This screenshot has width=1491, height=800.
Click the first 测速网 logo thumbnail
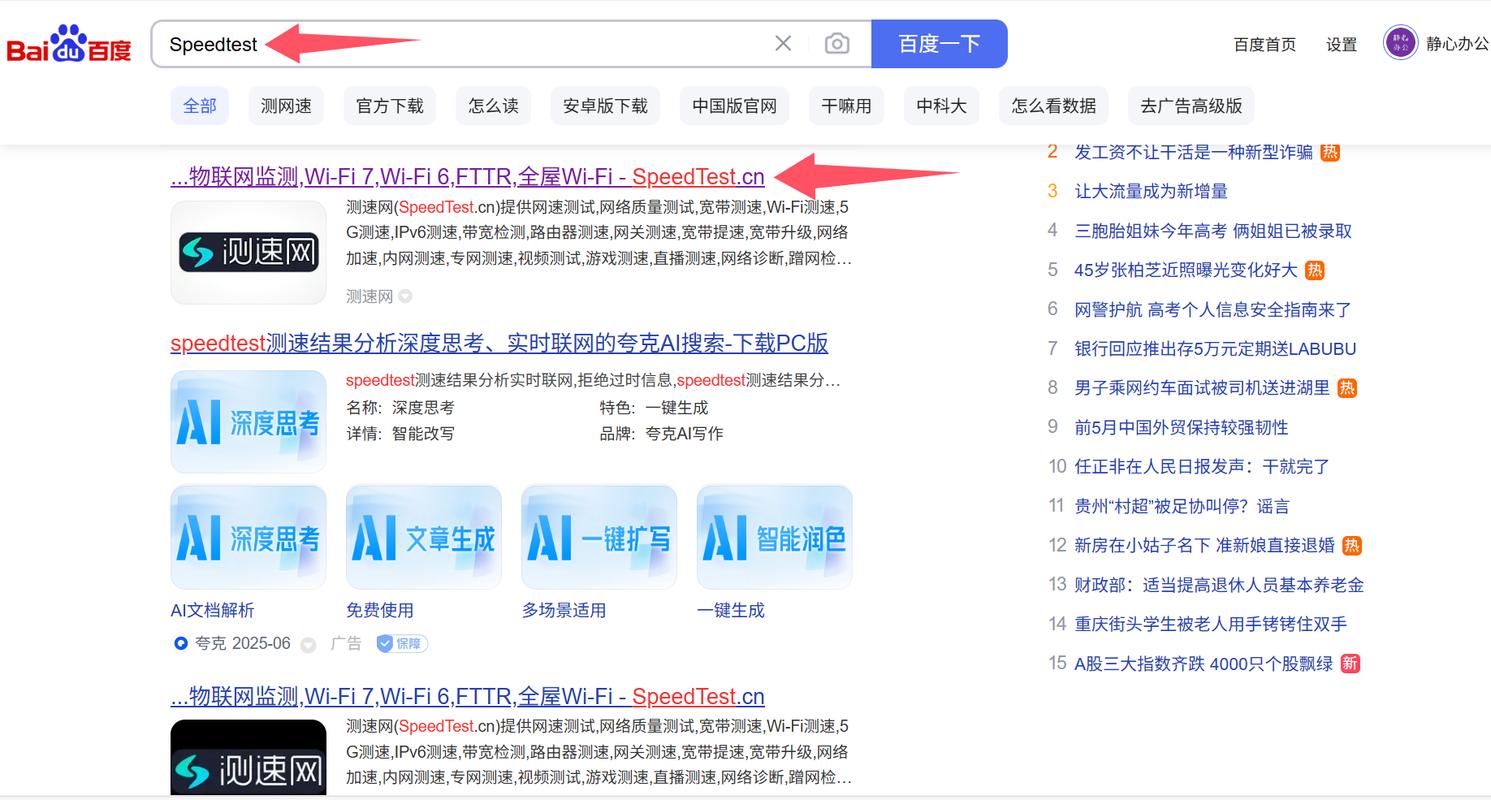[249, 252]
